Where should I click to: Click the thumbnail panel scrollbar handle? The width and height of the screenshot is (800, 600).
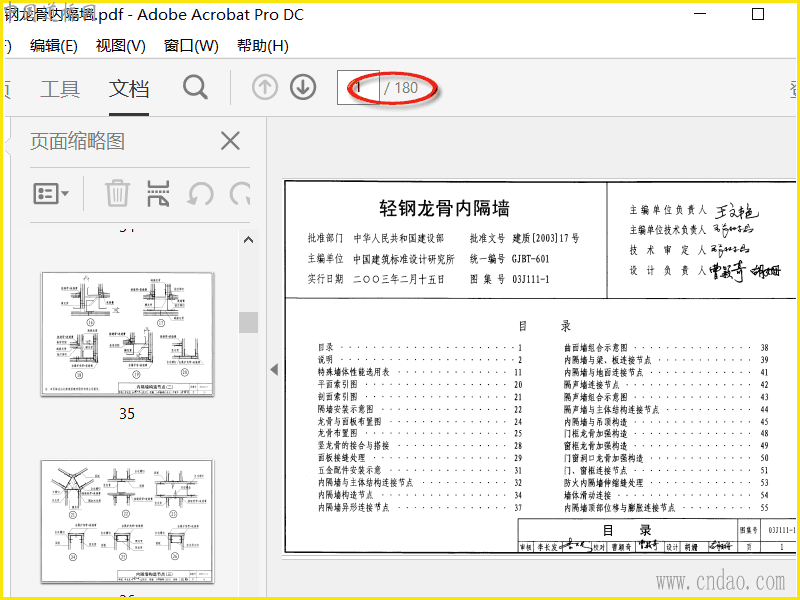pos(248,322)
